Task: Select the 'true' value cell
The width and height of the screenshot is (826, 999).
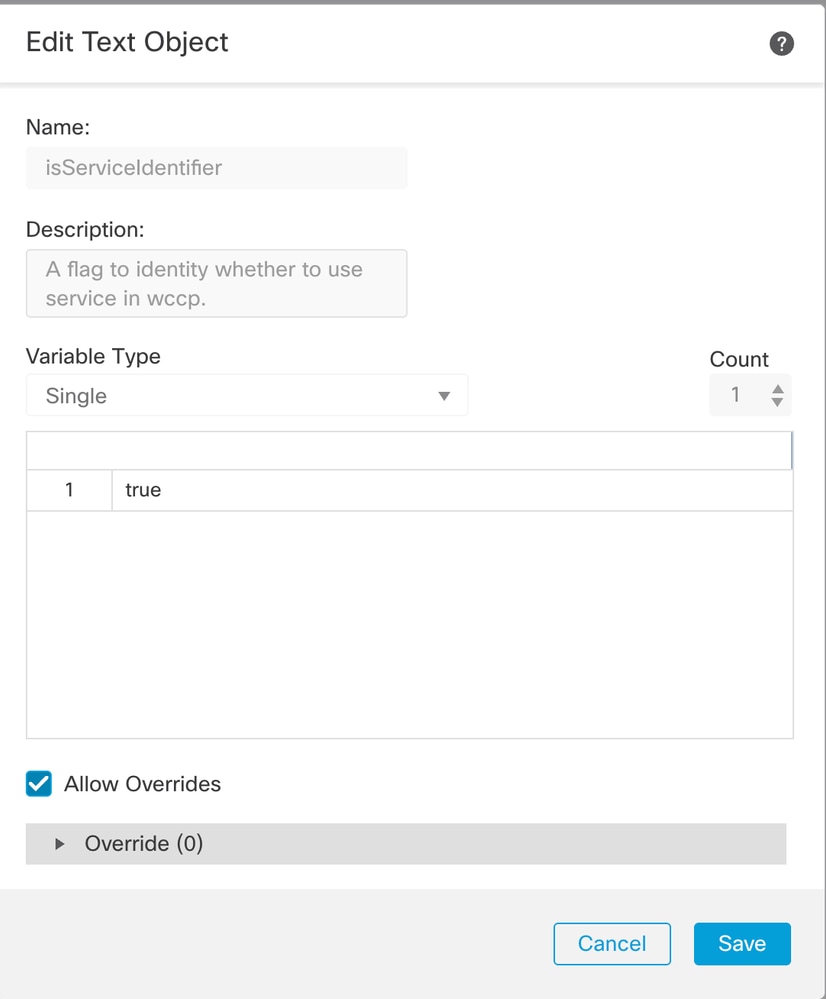Action: coord(453,490)
